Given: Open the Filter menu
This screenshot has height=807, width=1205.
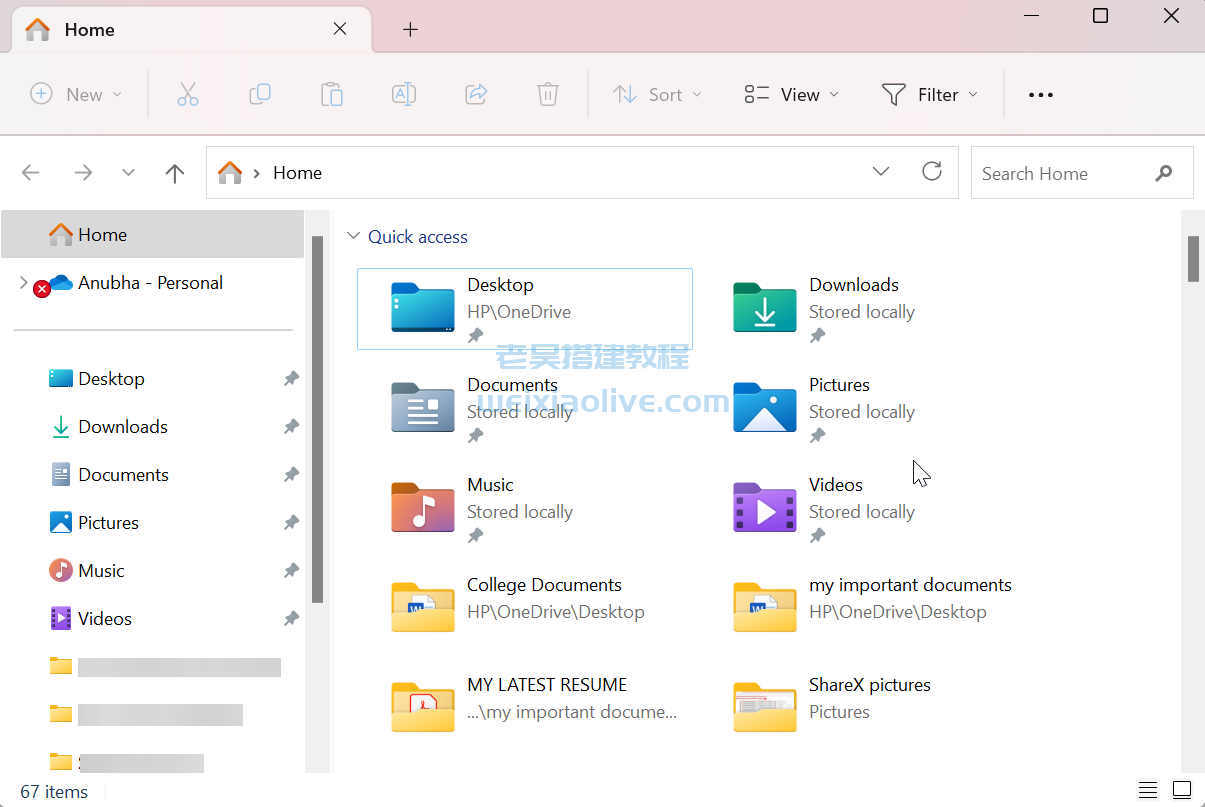Looking at the screenshot, I should (929, 94).
